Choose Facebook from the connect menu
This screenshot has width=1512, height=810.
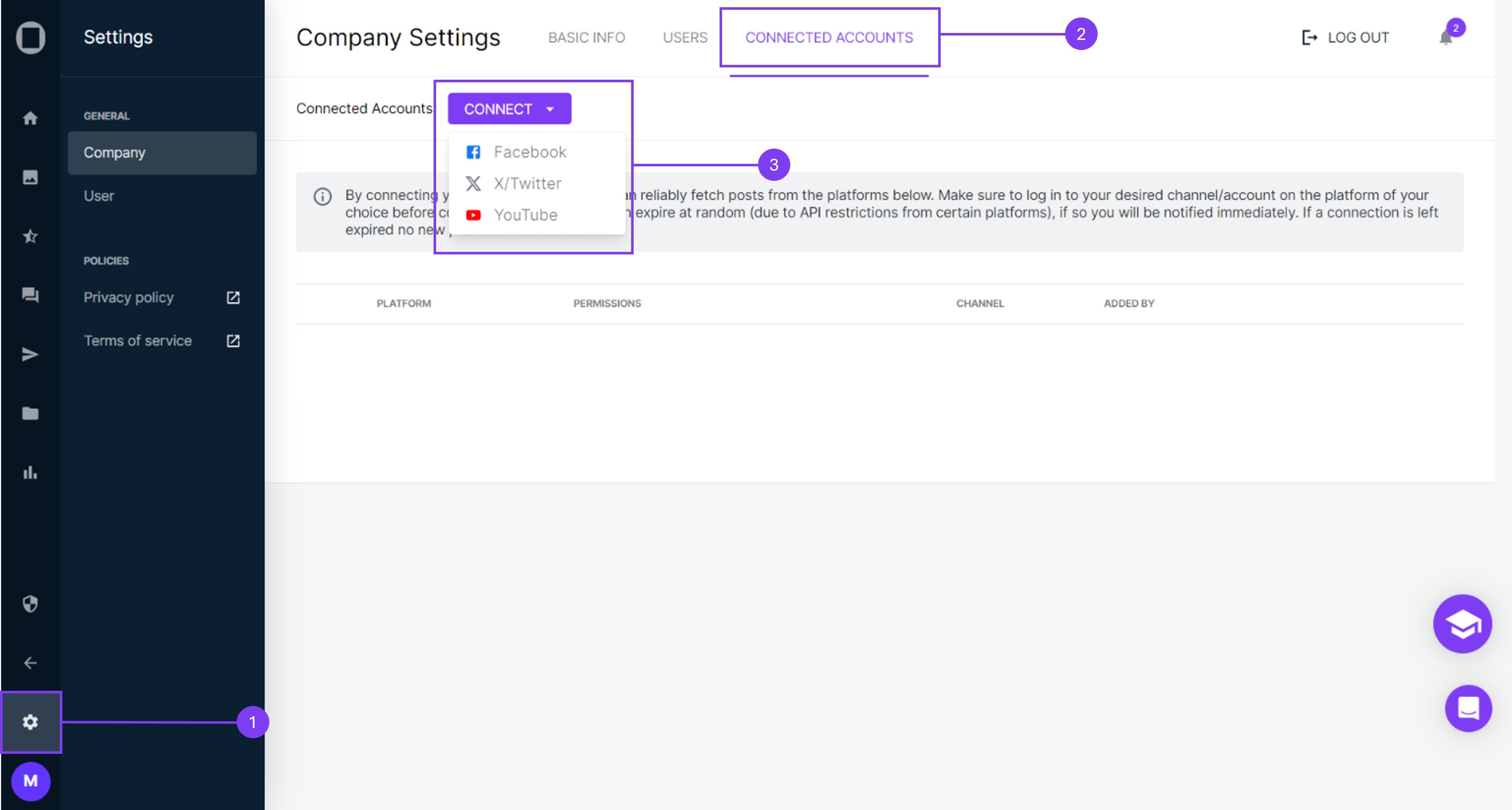coord(529,152)
